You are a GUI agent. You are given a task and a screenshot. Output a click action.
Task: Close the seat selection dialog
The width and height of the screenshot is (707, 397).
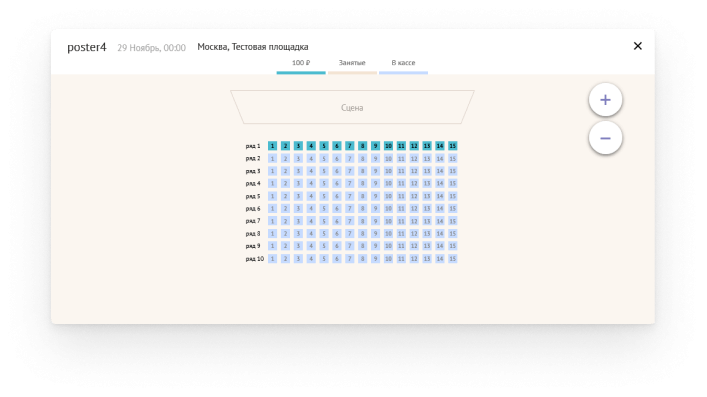tap(637, 46)
